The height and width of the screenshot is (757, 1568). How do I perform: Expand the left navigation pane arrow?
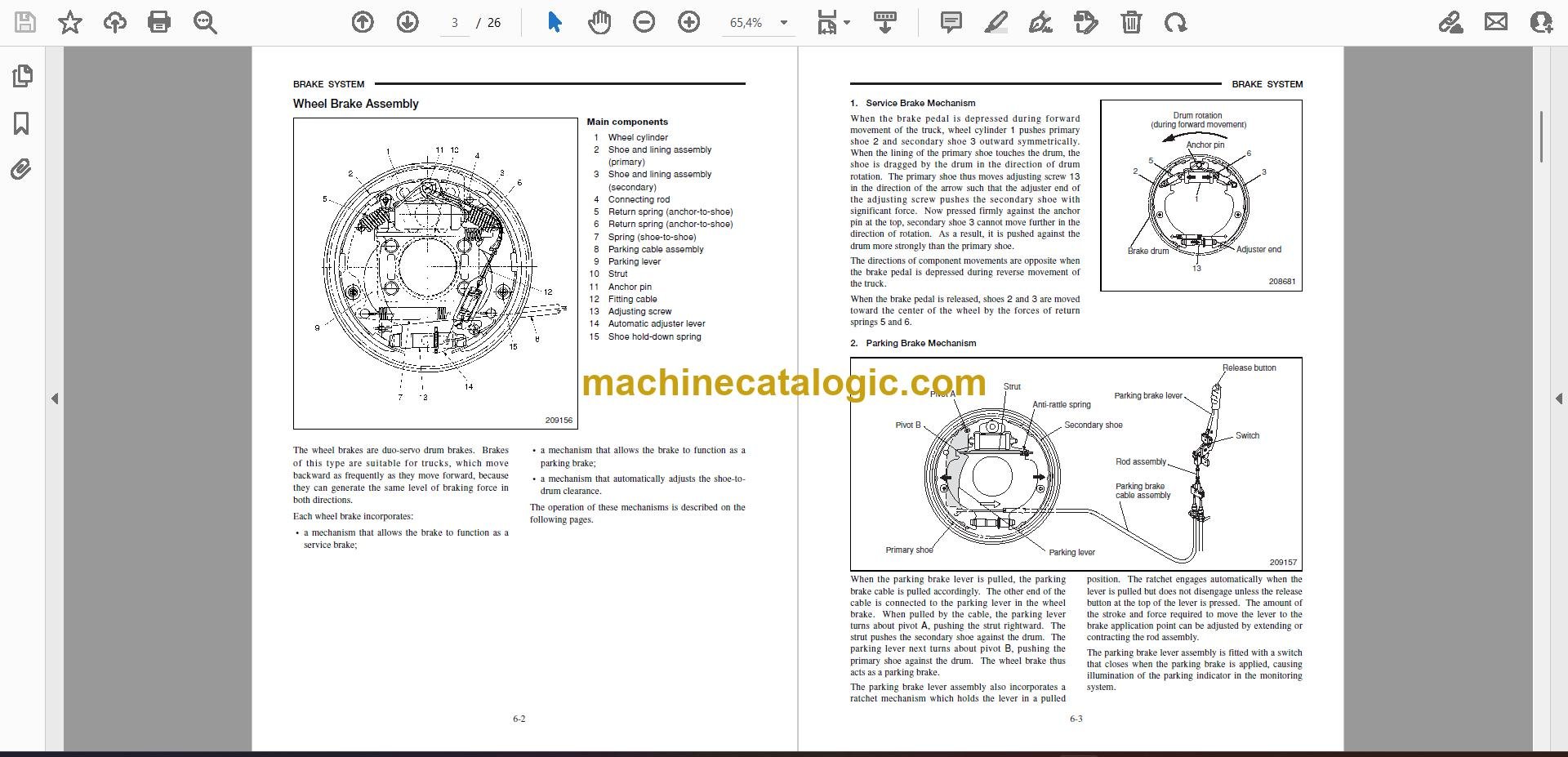(x=55, y=399)
